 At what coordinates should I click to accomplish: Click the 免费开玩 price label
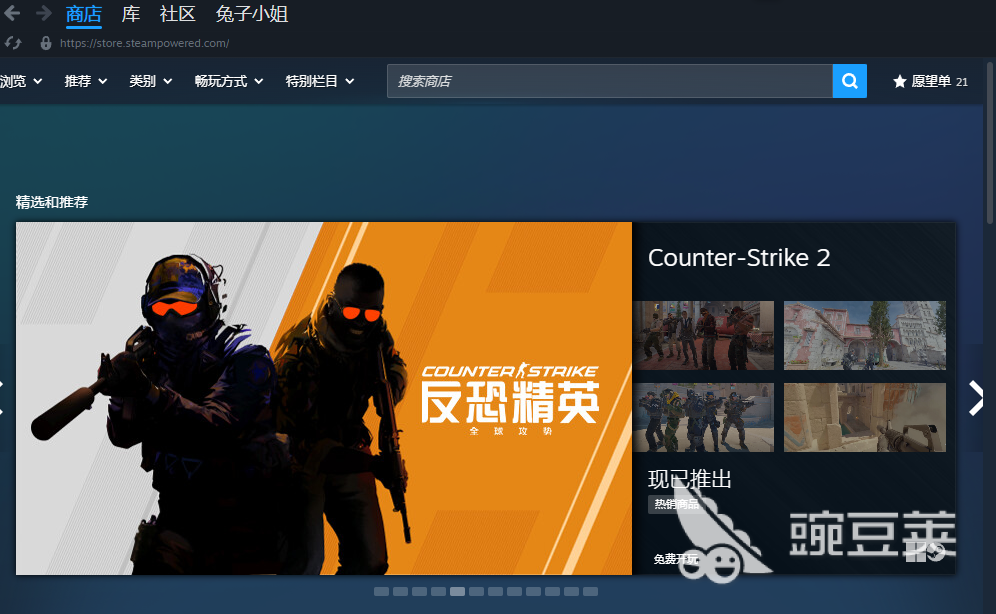coord(676,559)
